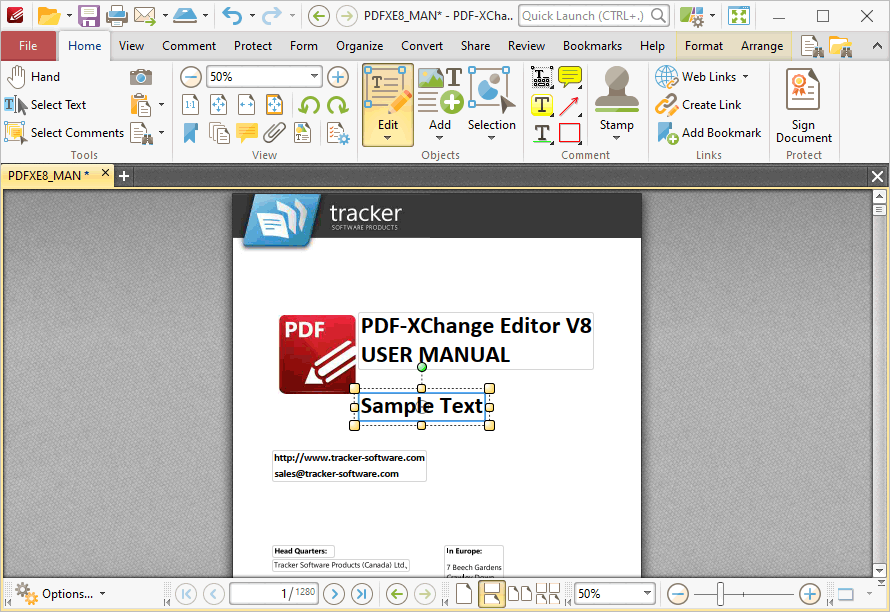The height and width of the screenshot is (612, 890).
Task: Select the Hand tool
Action: tap(33, 77)
